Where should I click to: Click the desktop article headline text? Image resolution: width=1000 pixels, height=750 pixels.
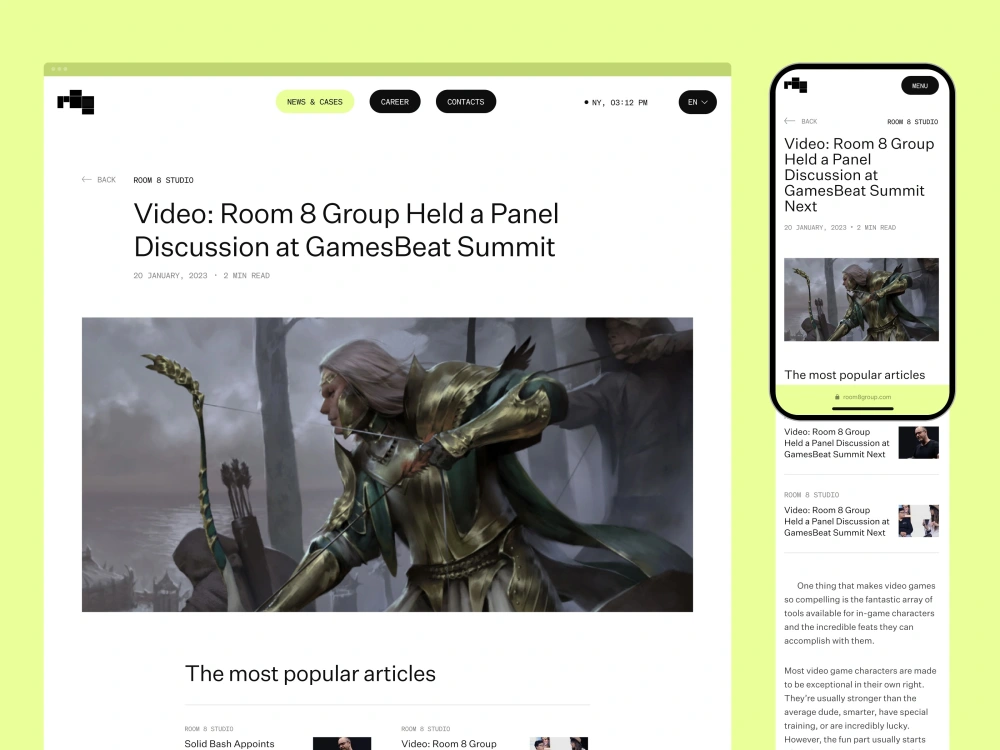(x=346, y=230)
